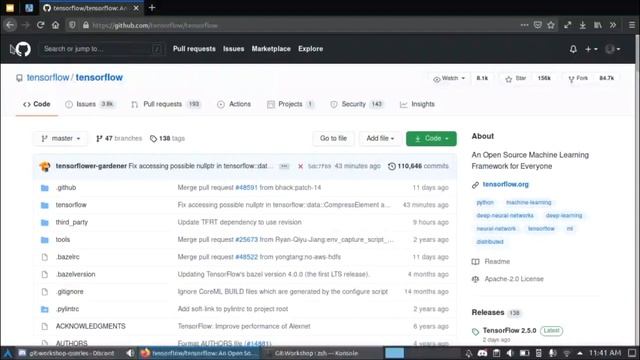Viewport: 640px width, 360px height.
Task: Open the tensorflow folder
Action: tap(71, 205)
